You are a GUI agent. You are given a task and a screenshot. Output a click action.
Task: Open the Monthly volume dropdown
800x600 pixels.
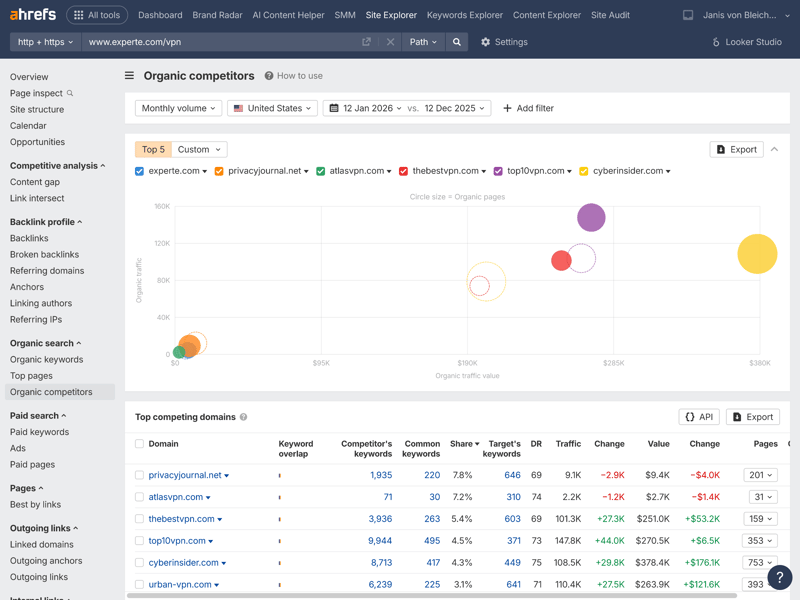click(178, 108)
